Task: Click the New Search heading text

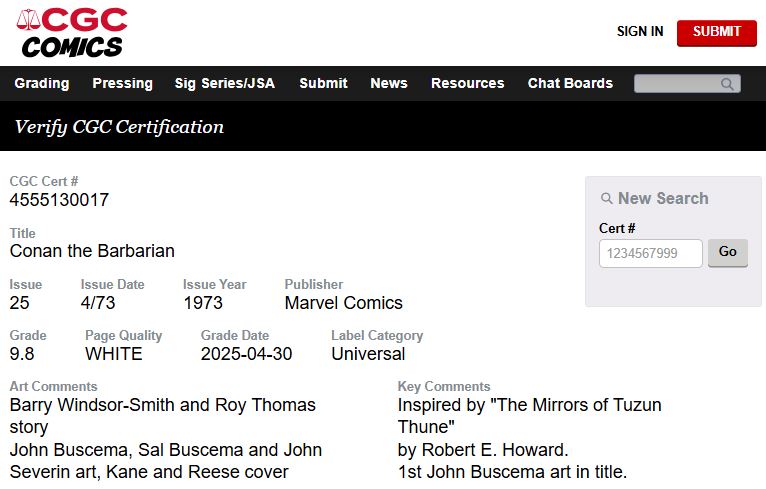Action: click(662, 198)
